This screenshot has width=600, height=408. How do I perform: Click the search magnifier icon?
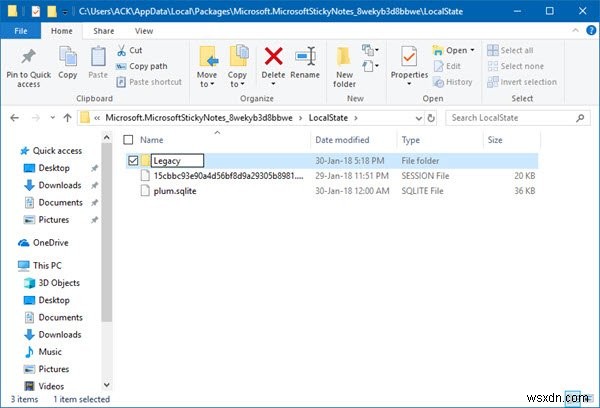tap(580, 118)
